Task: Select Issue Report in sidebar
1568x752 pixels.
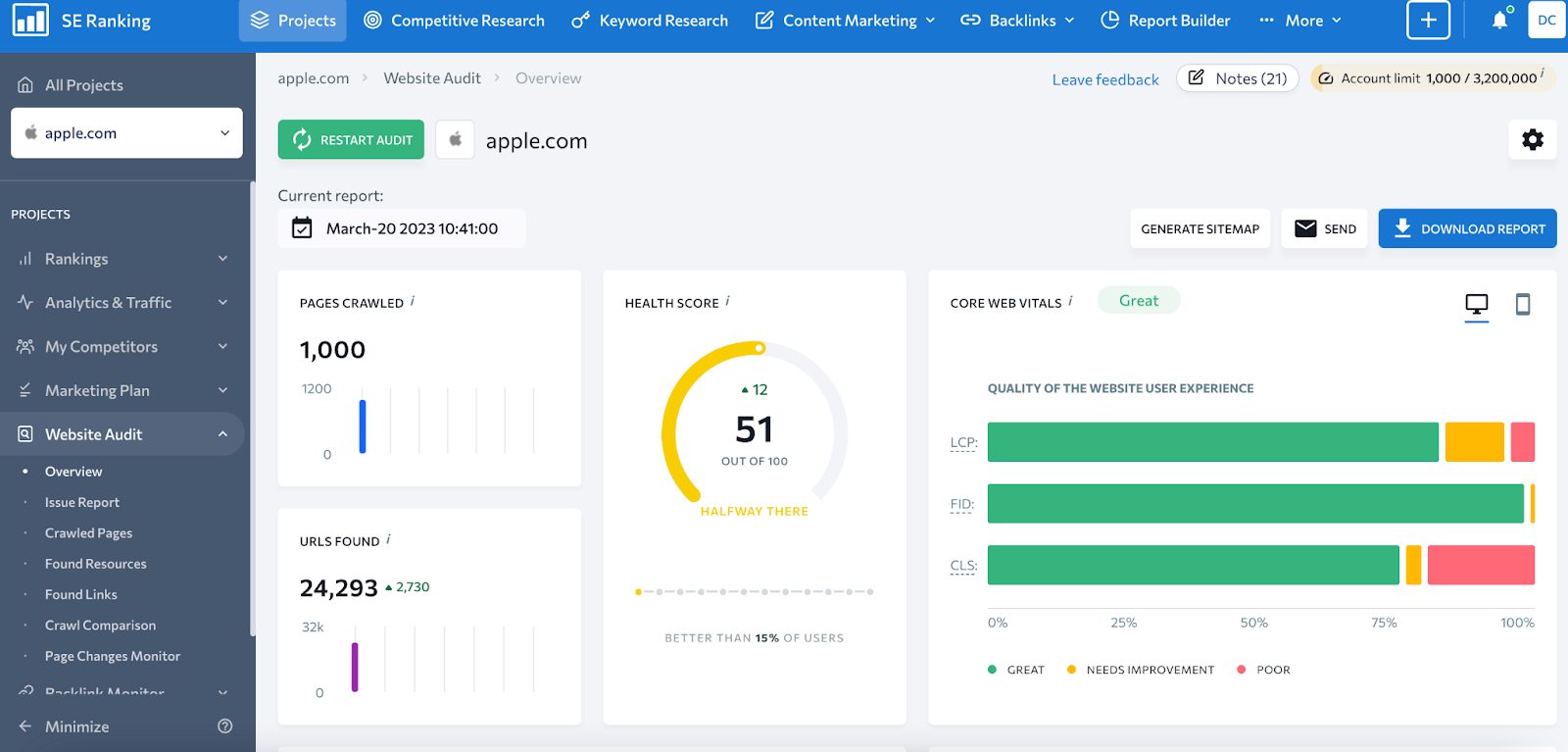Action: tap(82, 502)
